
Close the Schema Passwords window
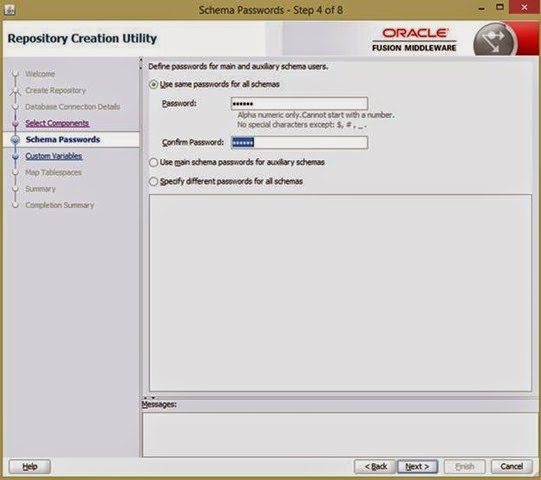pos(524,8)
